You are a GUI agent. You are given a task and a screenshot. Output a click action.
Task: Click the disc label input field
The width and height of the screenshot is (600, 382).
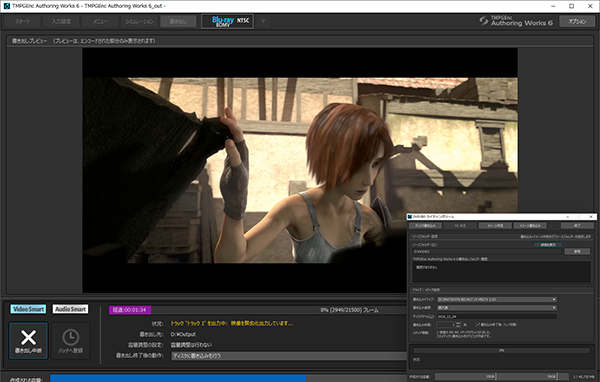(x=497, y=317)
